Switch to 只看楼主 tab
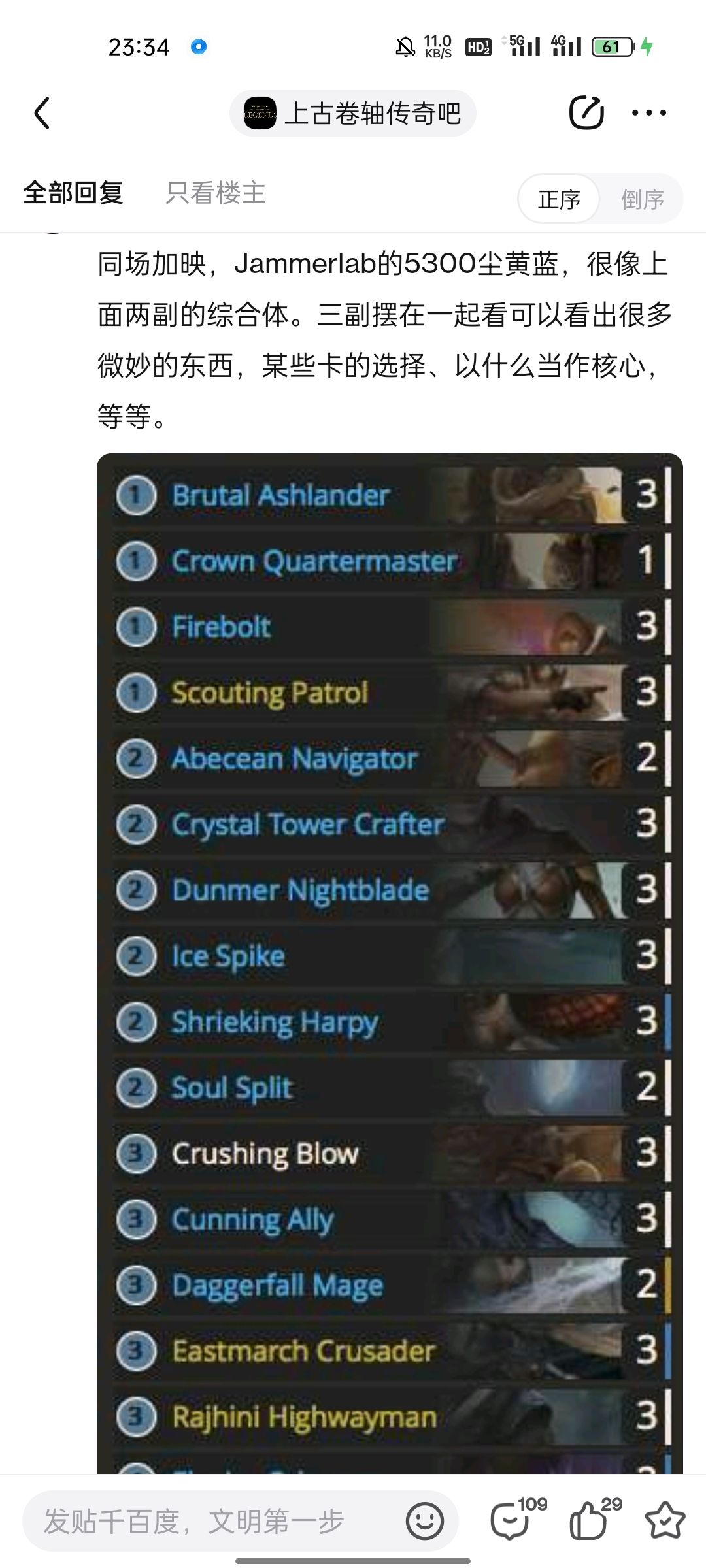This screenshot has height=1568, width=706. (216, 193)
